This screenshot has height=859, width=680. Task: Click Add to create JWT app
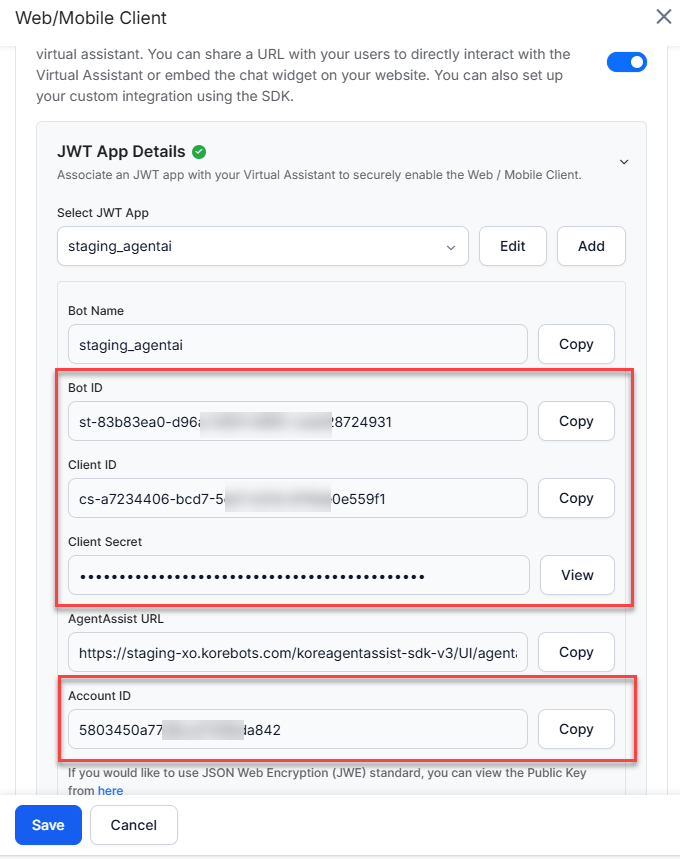click(x=591, y=246)
